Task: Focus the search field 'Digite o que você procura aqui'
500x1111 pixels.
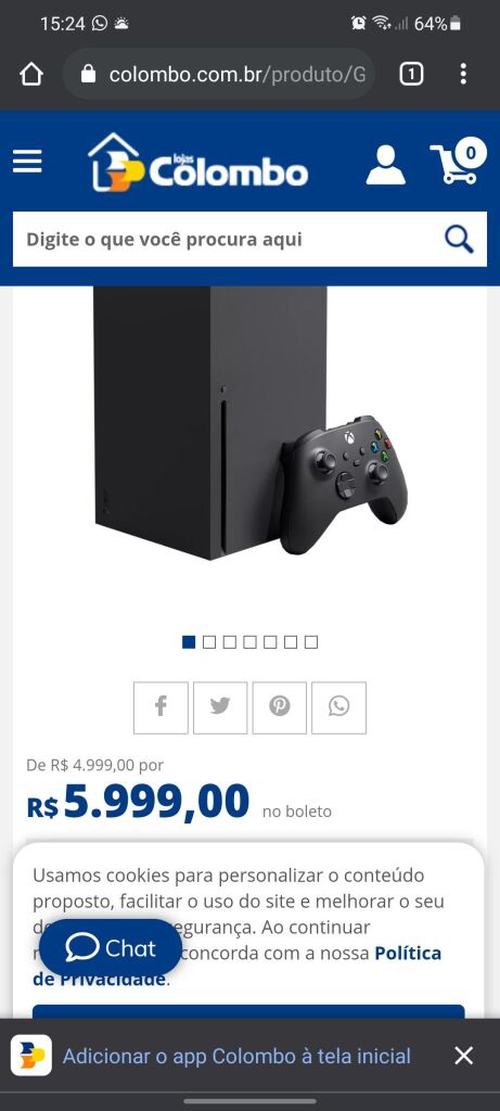Action: tap(227, 239)
